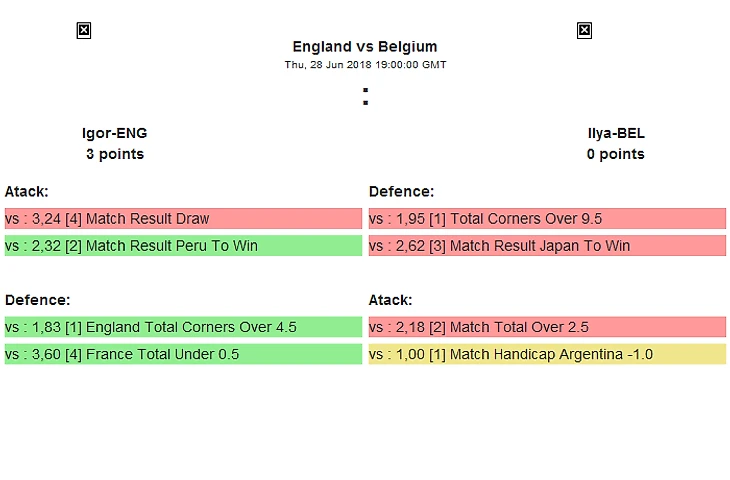Click the England vs Belgium match title
Viewport: 730px width, 480px height.
pos(365,46)
